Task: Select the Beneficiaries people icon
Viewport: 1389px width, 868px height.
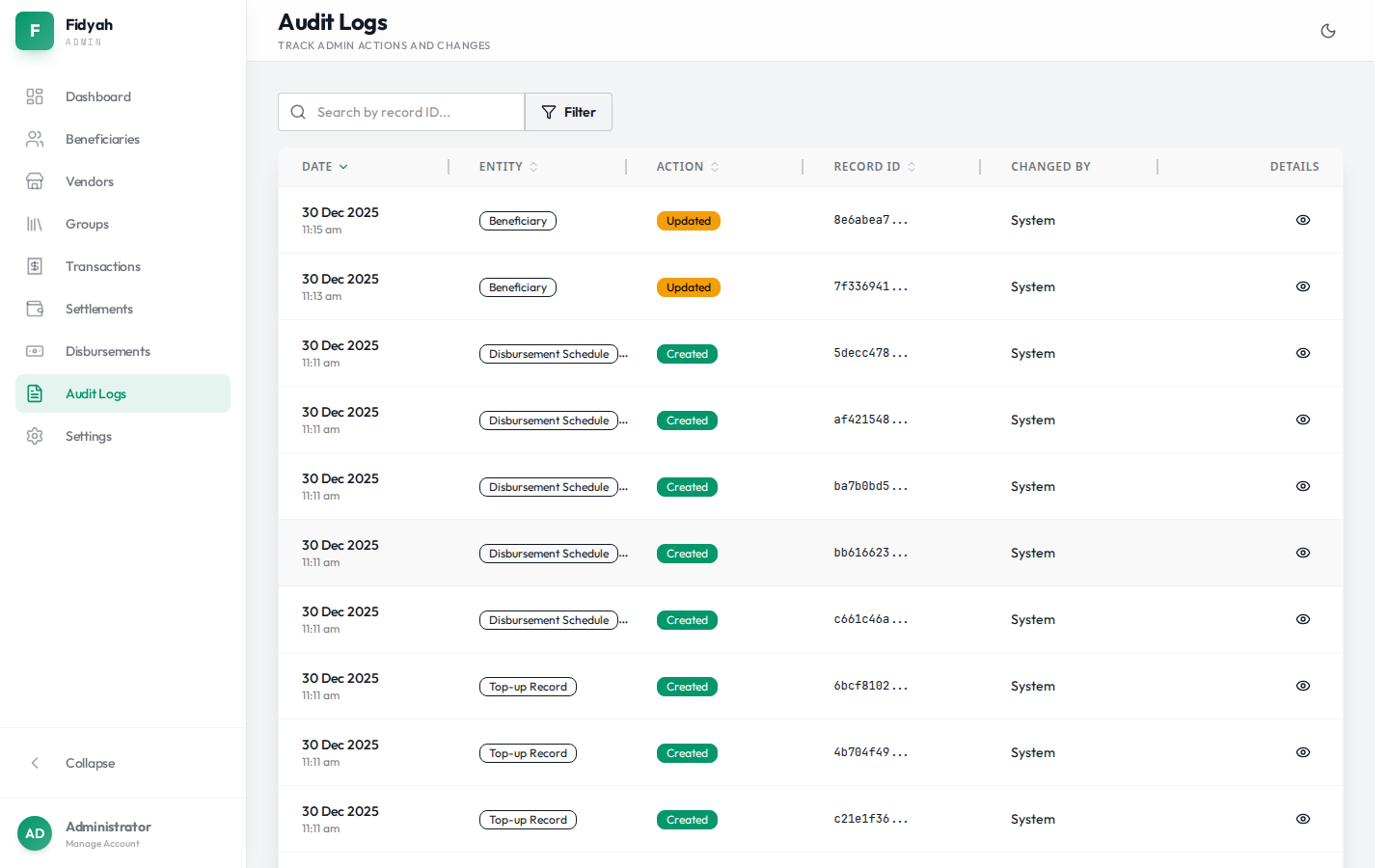Action: (x=35, y=139)
